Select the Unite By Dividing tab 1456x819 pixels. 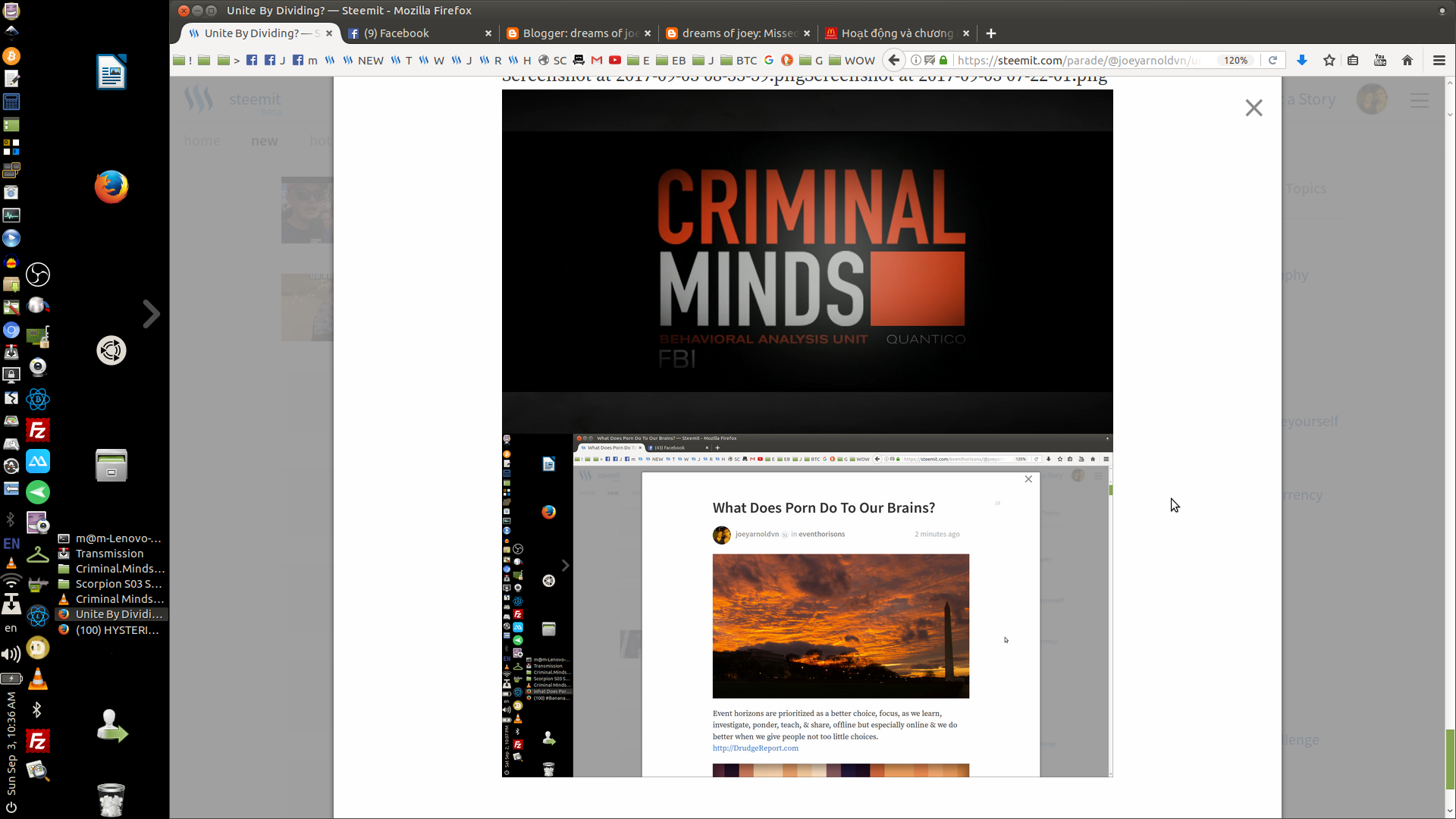[x=260, y=33]
